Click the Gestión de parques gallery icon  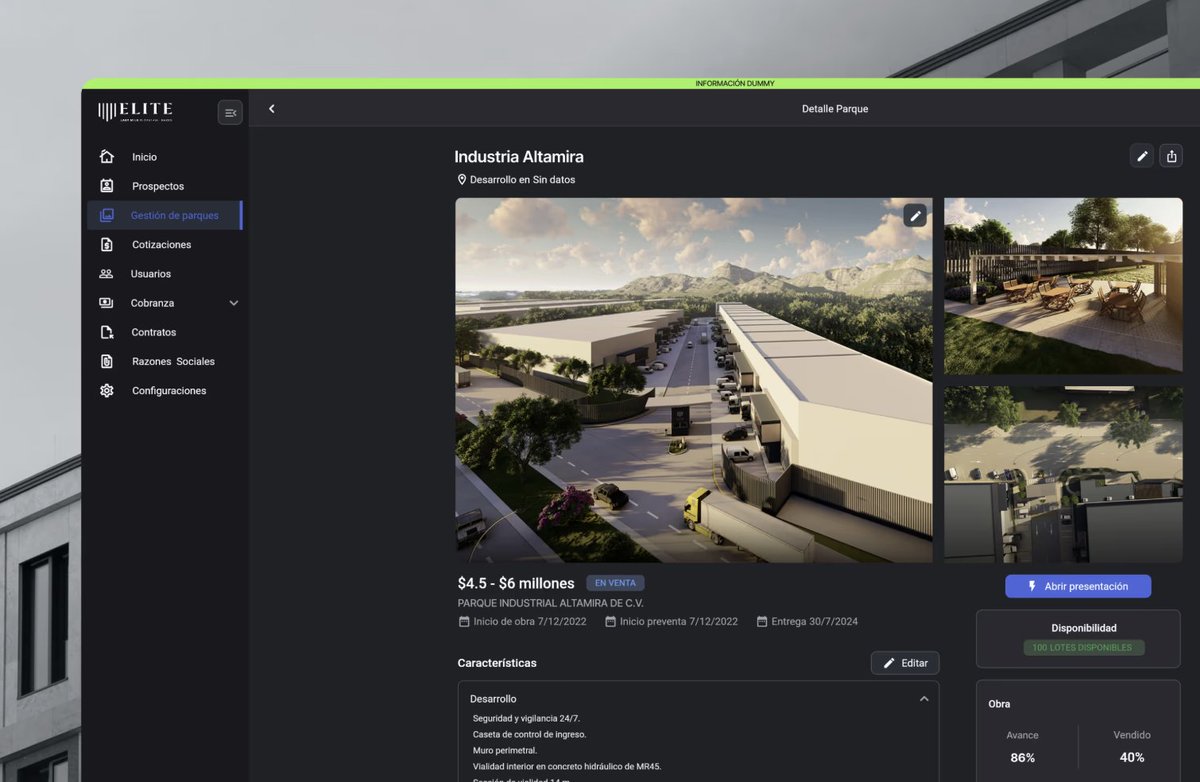click(107, 215)
